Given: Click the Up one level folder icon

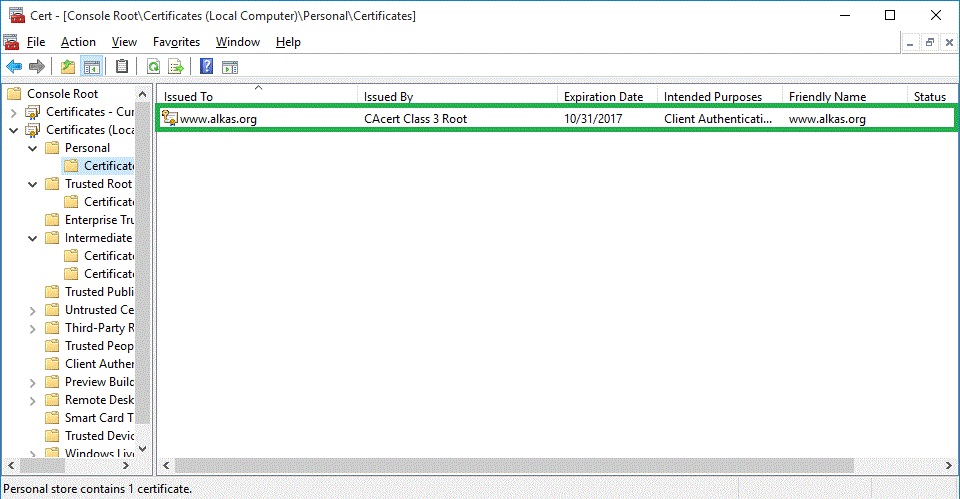Looking at the screenshot, I should (67, 67).
